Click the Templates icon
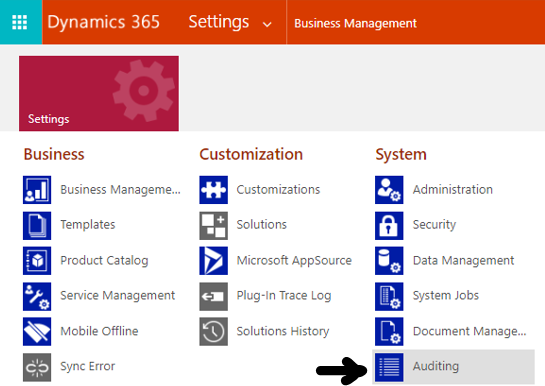This screenshot has height=386, width=545. pos(37,225)
